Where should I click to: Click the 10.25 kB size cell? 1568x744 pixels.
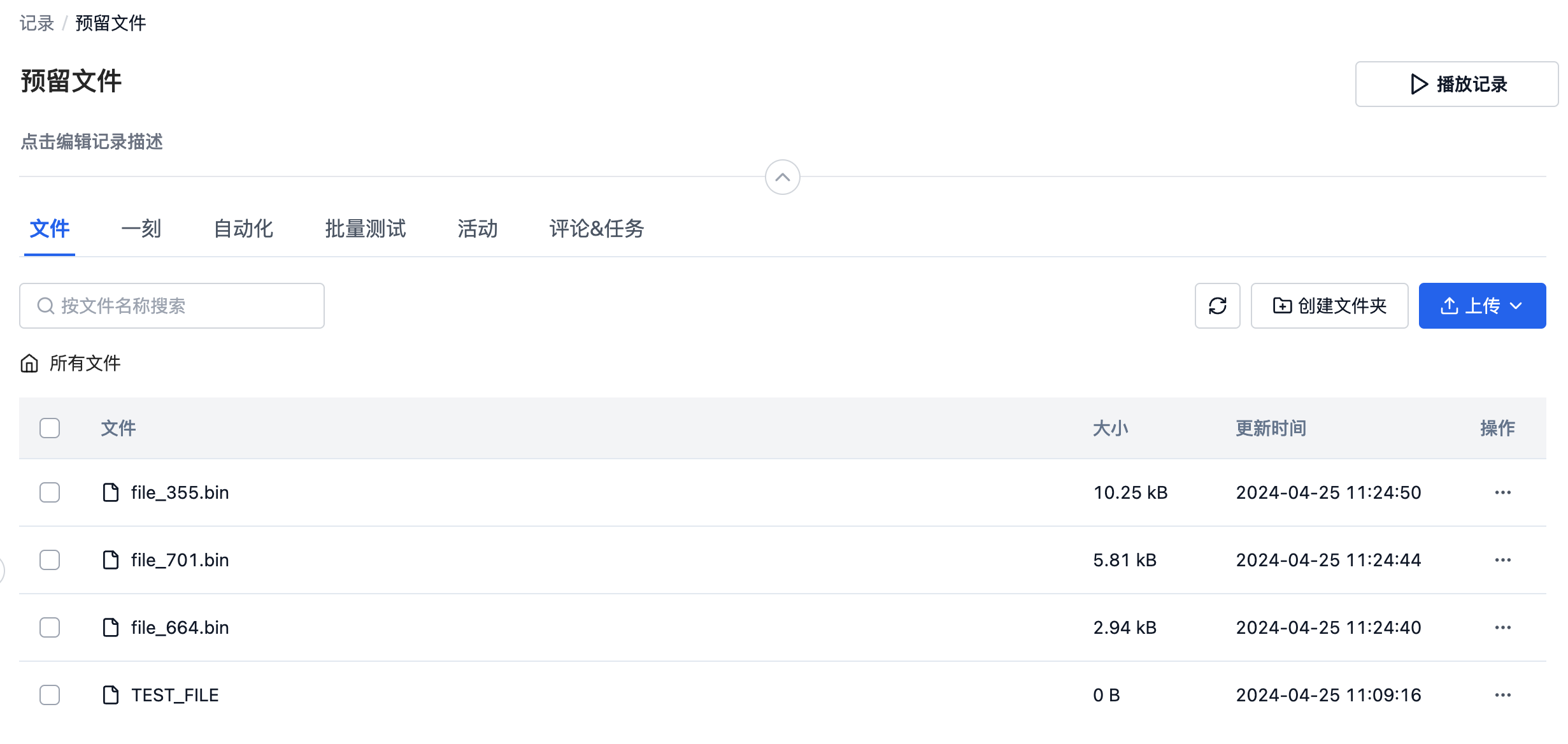click(x=1130, y=492)
